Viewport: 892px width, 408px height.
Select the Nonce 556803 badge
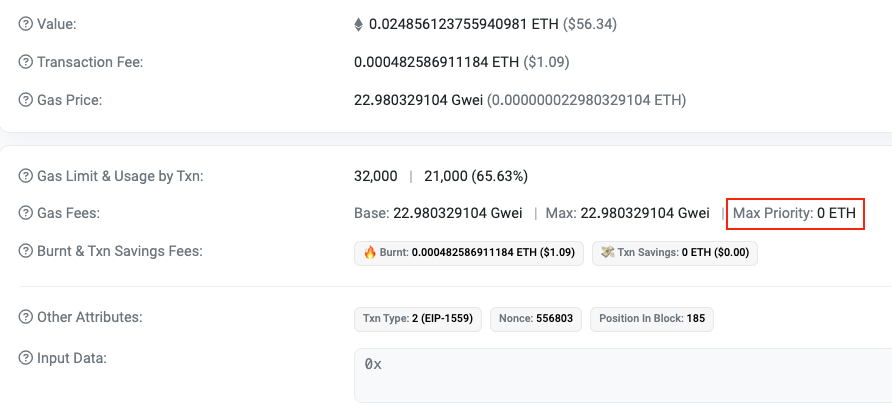536,319
